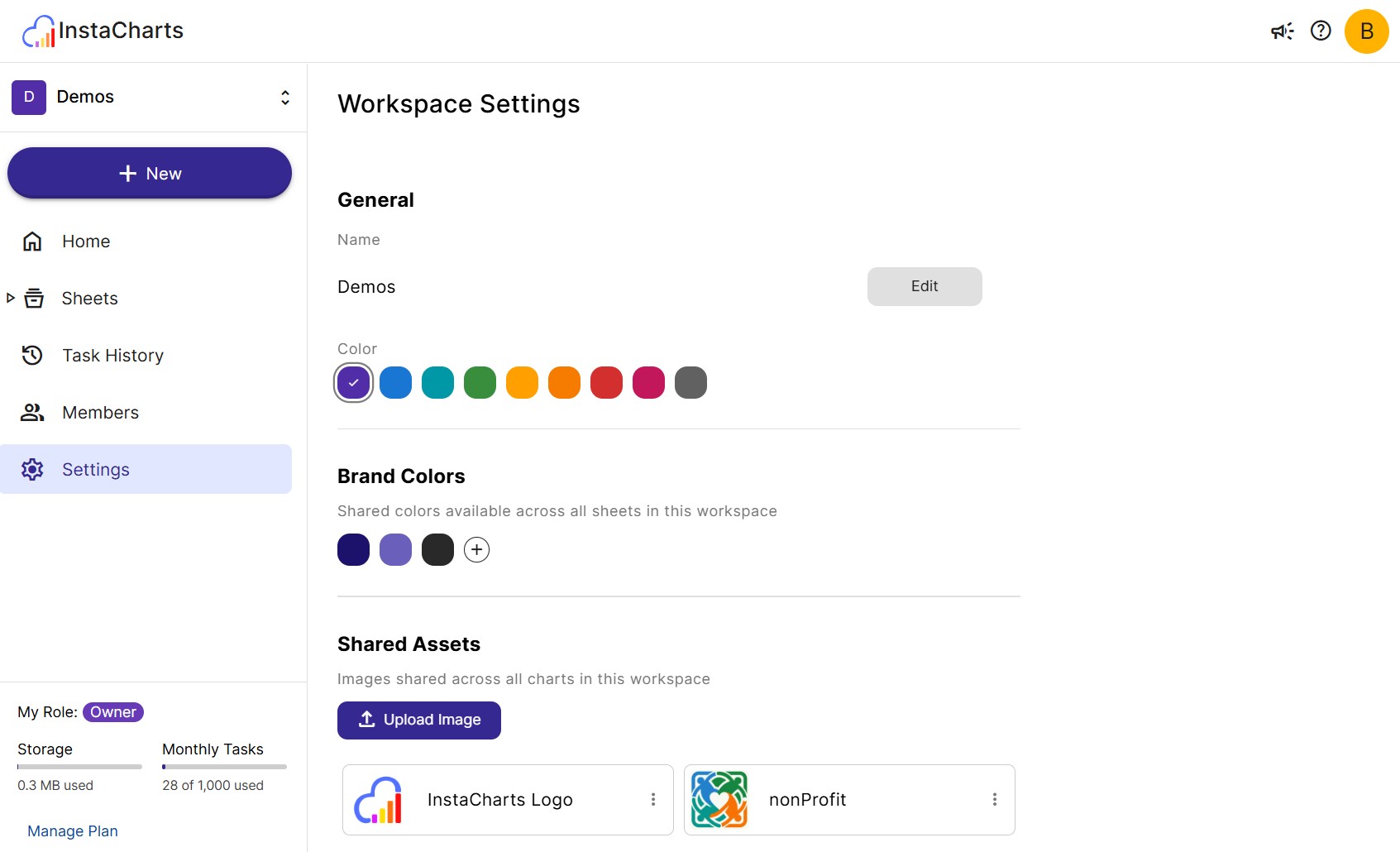Click the nonProfit image thumbnail

point(719,799)
